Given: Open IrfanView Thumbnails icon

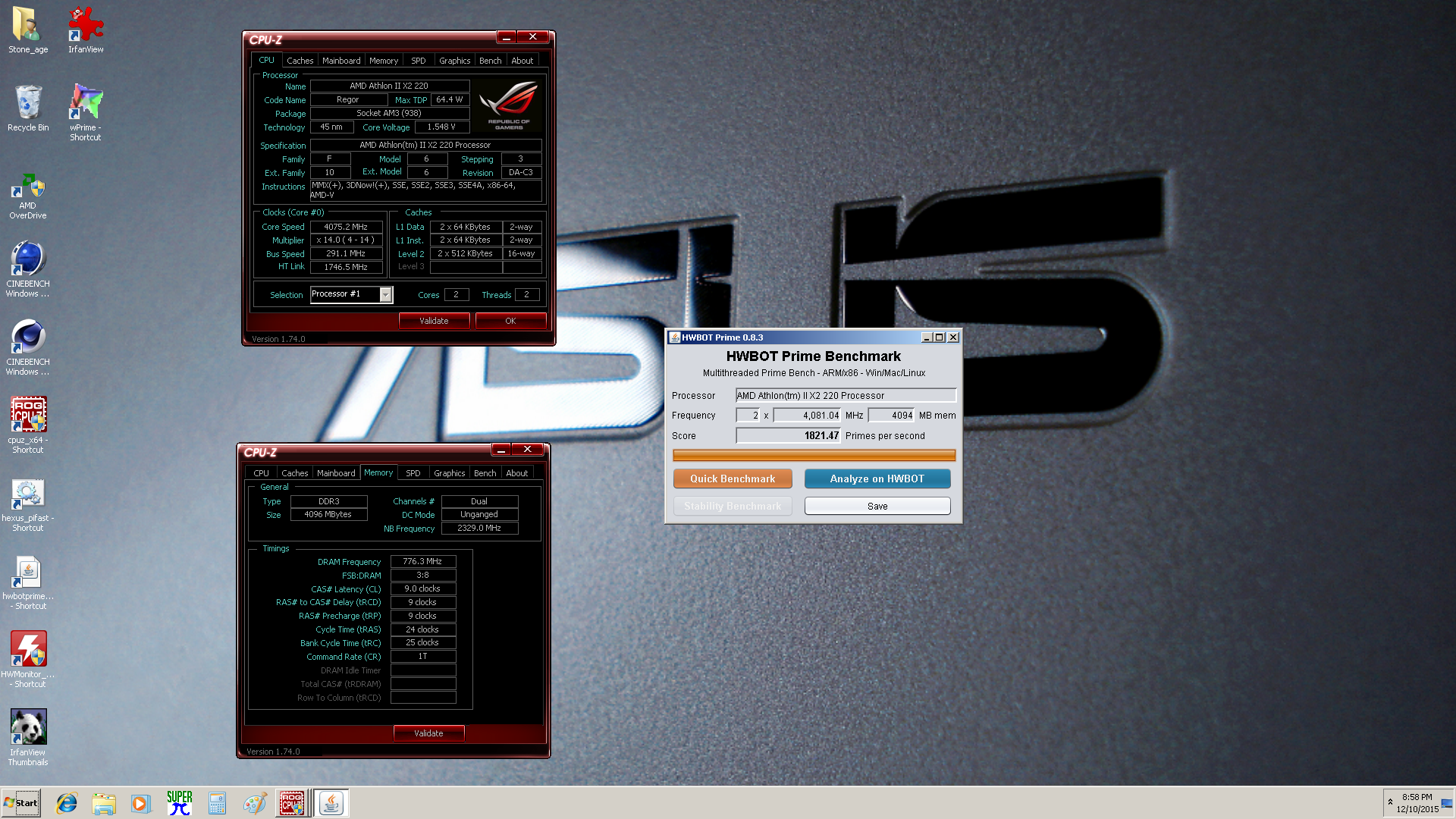Looking at the screenshot, I should click(28, 738).
